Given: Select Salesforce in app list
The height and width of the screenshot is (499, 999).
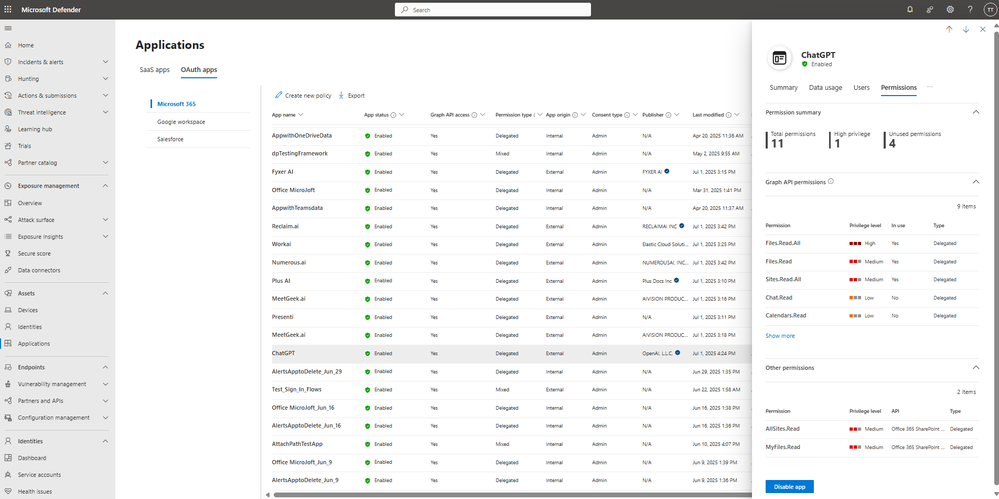Looking at the screenshot, I should (170, 138).
